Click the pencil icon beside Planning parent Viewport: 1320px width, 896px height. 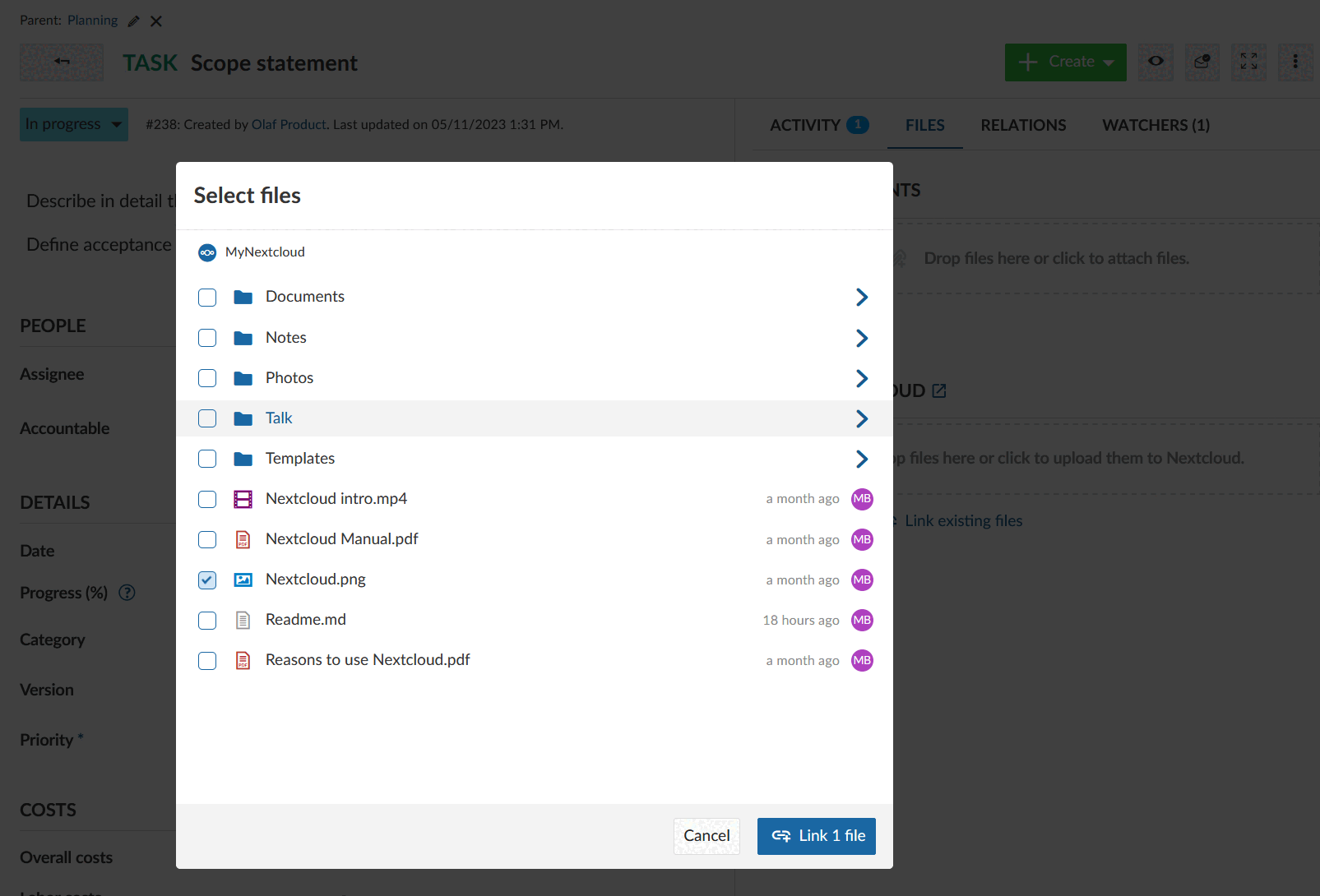[132, 20]
